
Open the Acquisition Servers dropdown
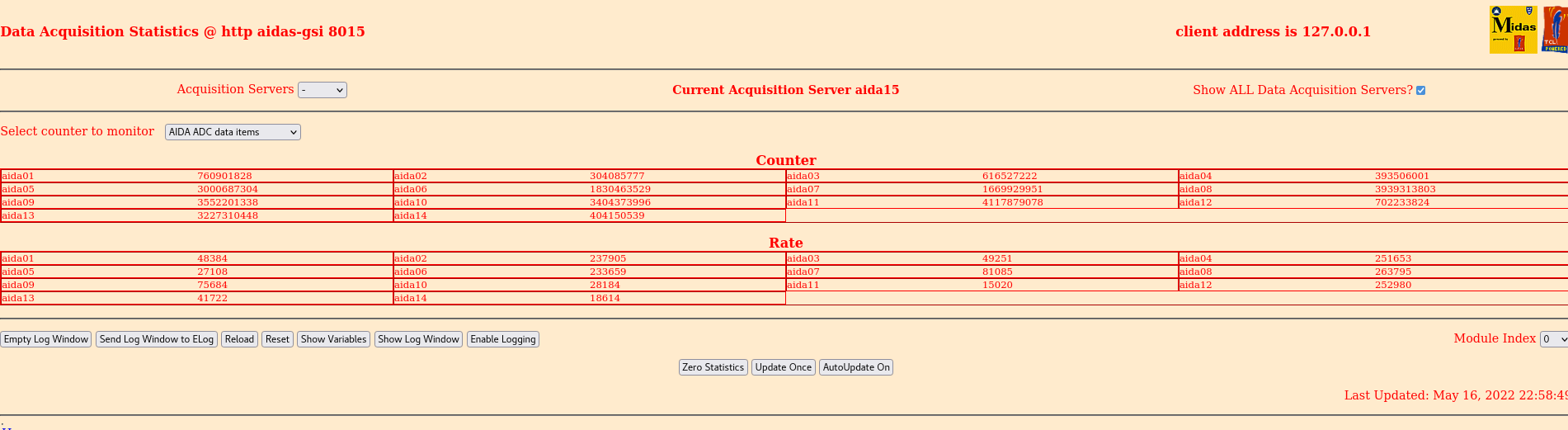(x=323, y=90)
